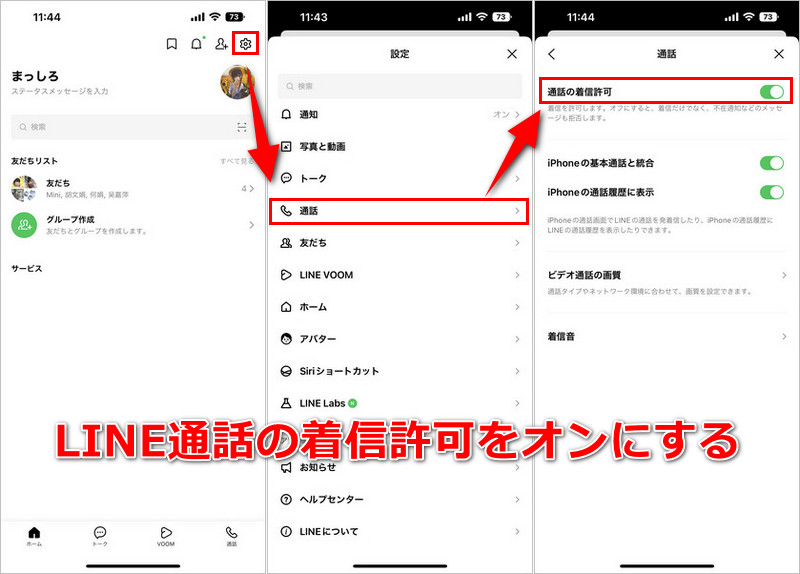Open the LINEについて settings entry
The width and height of the screenshot is (800, 574).
(400, 532)
